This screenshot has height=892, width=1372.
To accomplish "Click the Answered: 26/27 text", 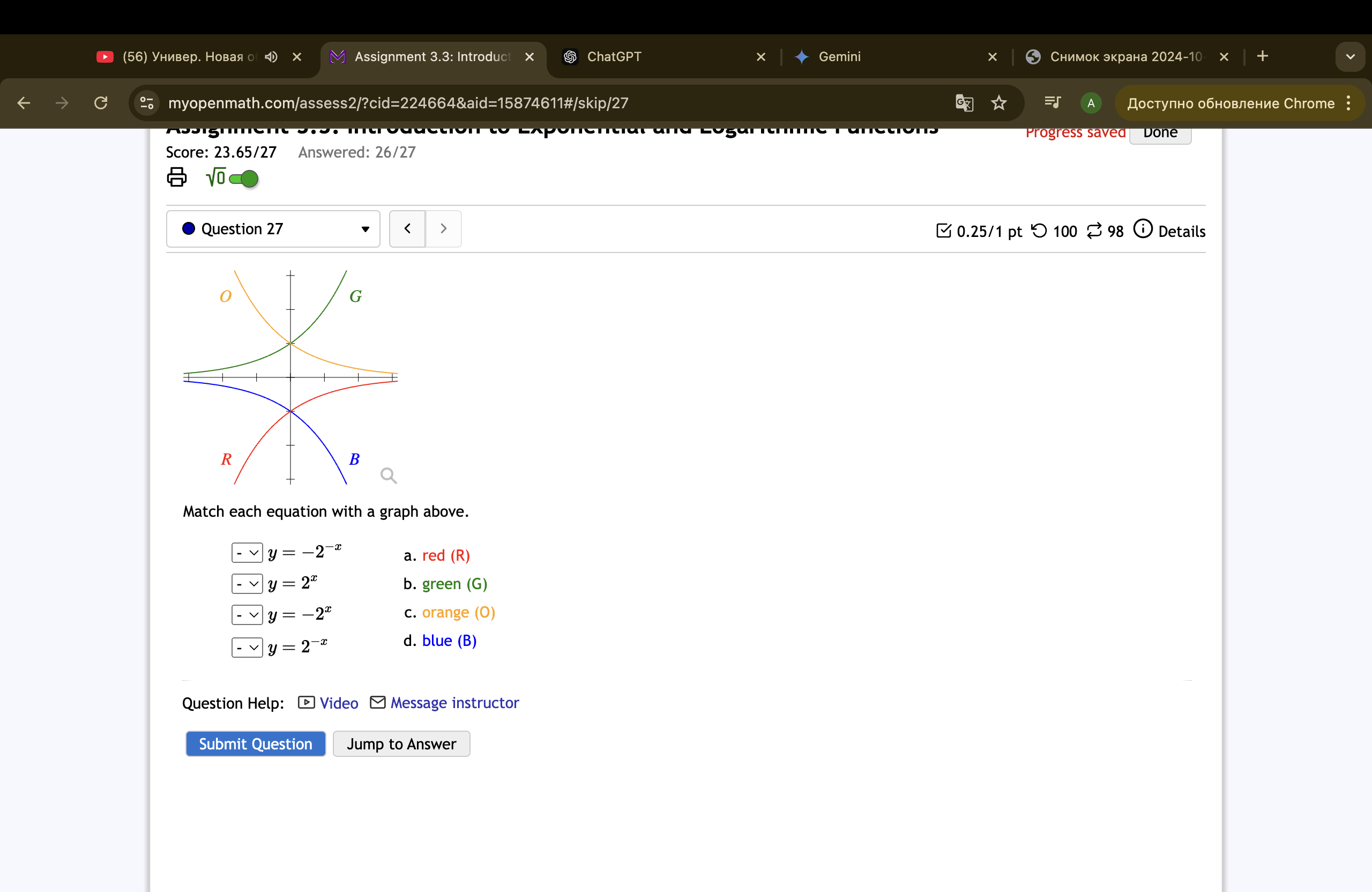I will 357,152.
